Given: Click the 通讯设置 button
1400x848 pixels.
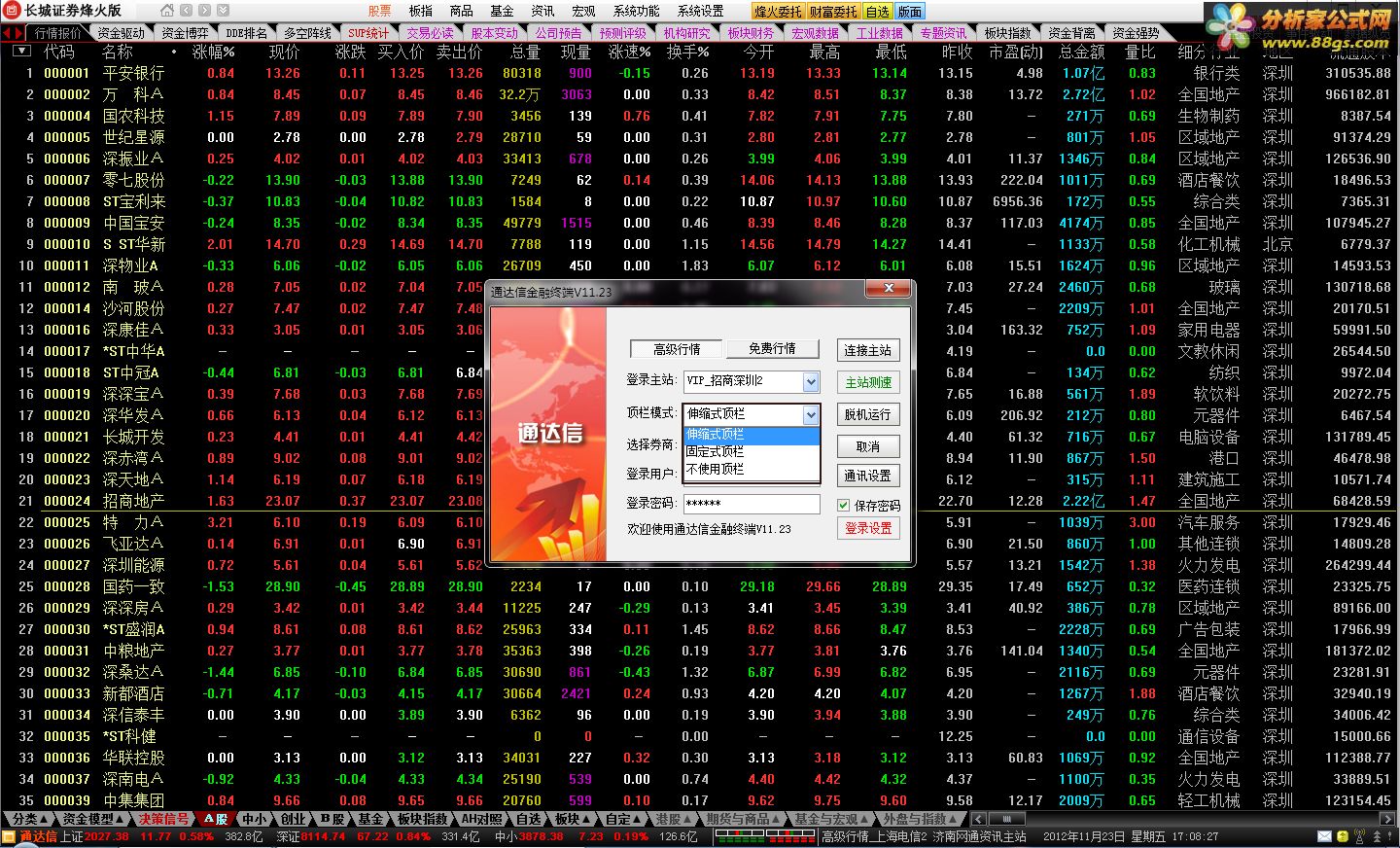Looking at the screenshot, I should click(x=868, y=476).
